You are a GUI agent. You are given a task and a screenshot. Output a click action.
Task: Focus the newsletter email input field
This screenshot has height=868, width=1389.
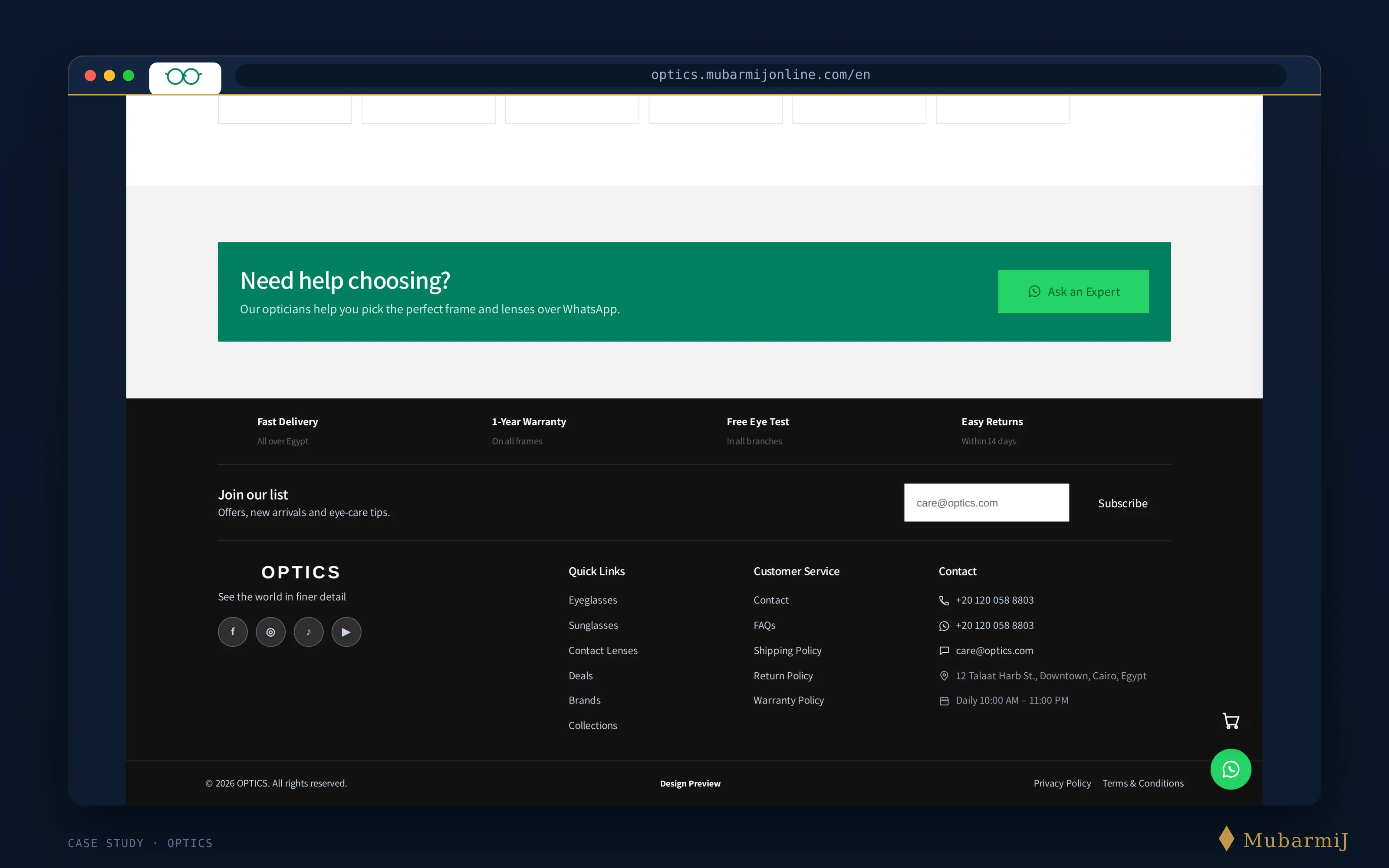986,502
